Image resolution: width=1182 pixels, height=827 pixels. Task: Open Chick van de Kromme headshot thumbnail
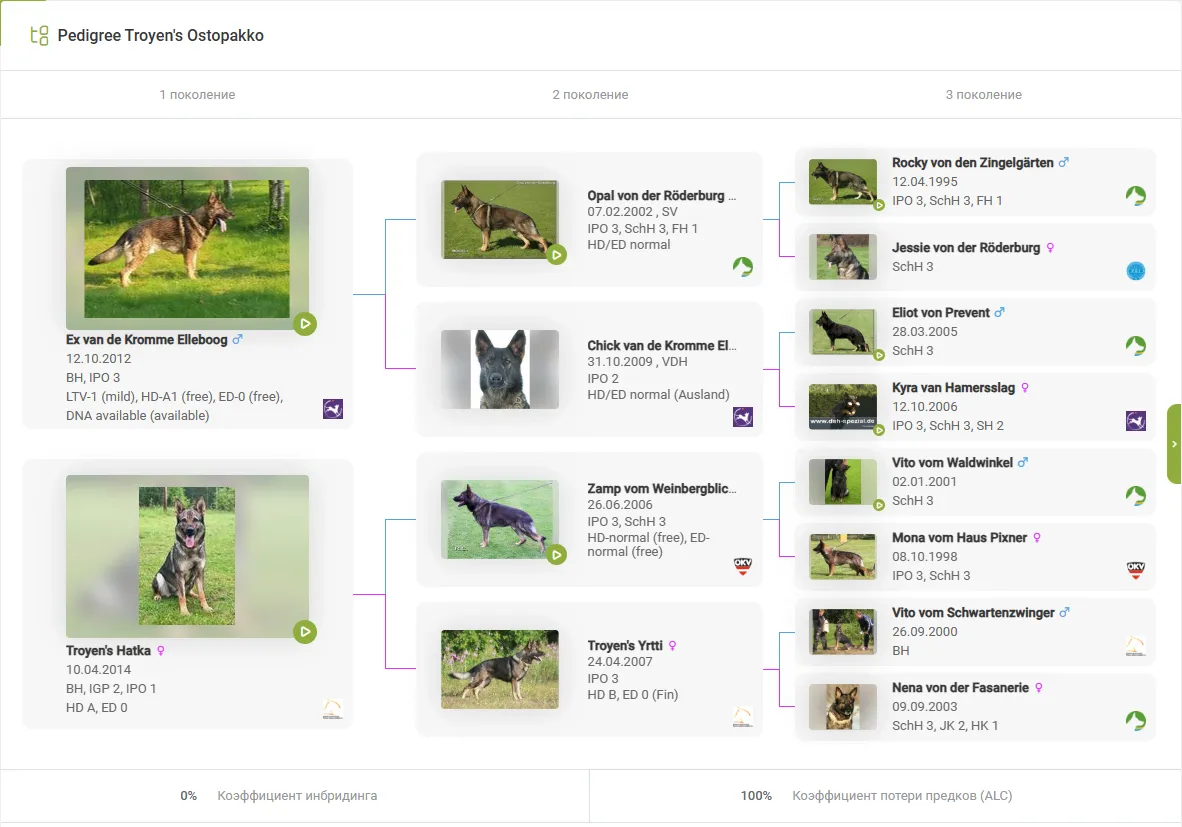(x=500, y=369)
